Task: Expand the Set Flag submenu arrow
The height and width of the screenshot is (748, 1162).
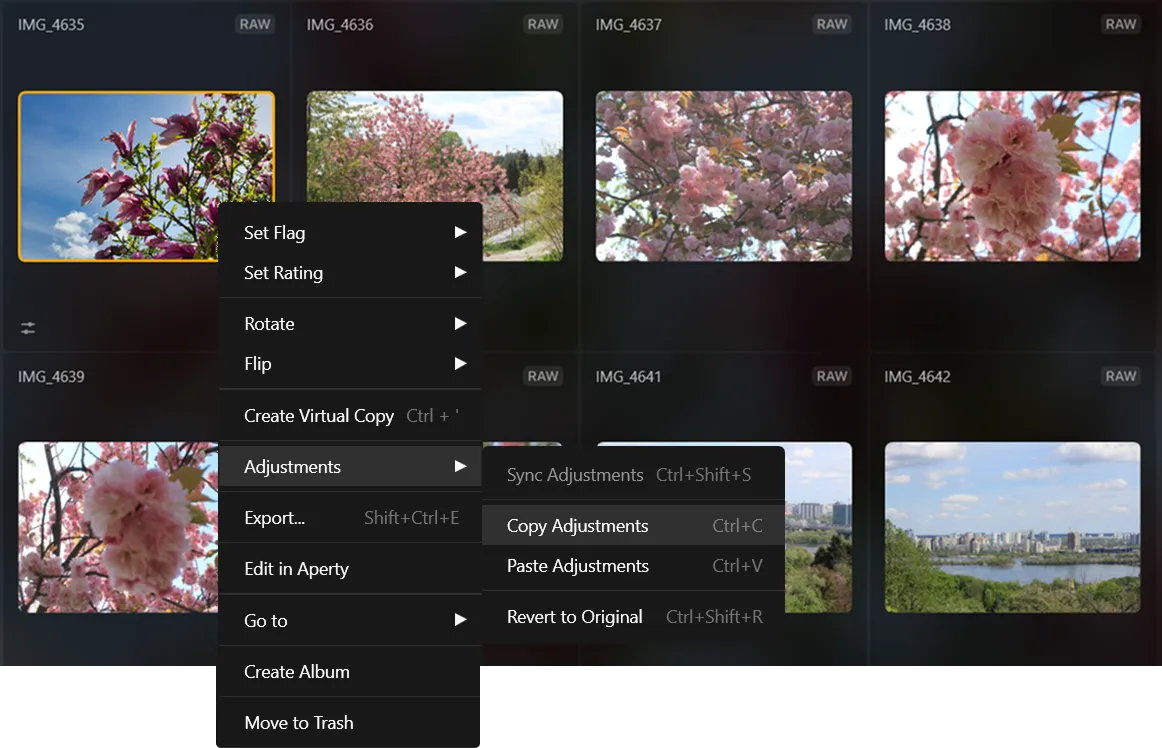Action: [x=460, y=233]
